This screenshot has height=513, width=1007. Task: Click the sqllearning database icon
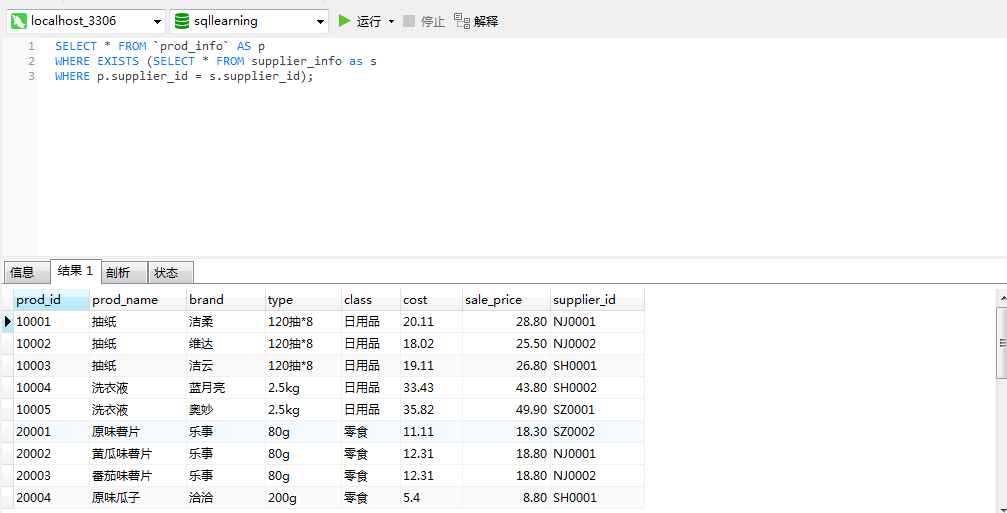pos(182,21)
